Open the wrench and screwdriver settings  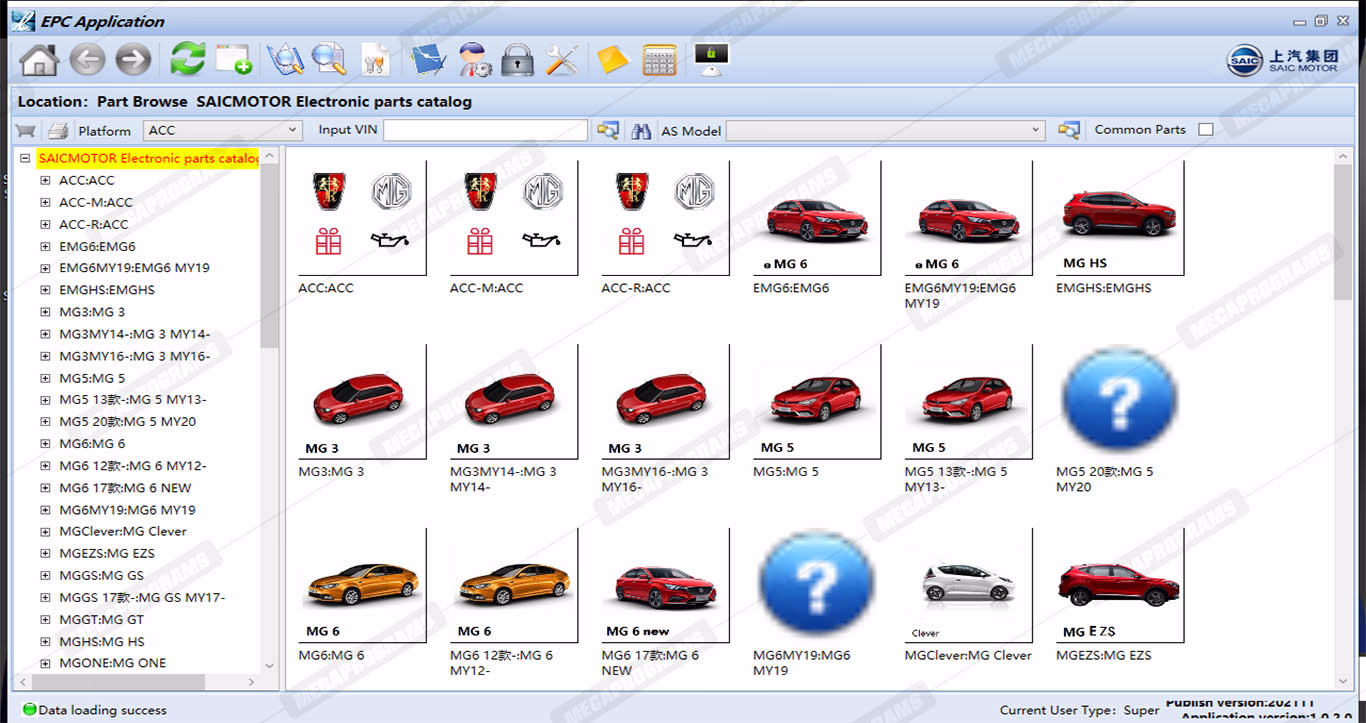[562, 60]
